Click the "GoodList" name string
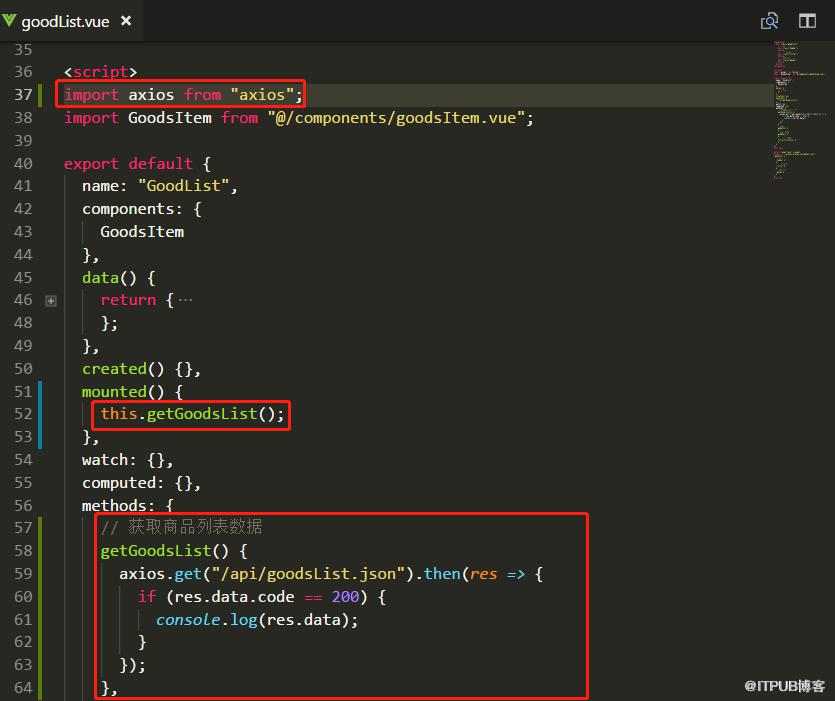Screen dimensions: 835x701 183,186
